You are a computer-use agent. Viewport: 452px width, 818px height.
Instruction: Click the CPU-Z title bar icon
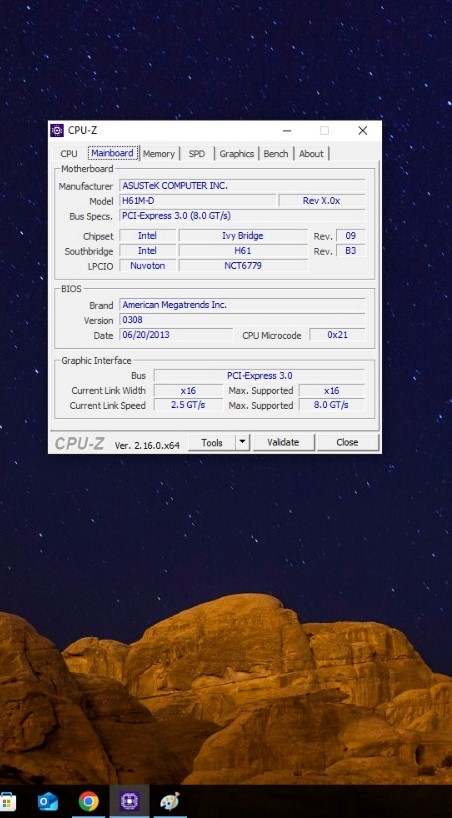click(57, 130)
